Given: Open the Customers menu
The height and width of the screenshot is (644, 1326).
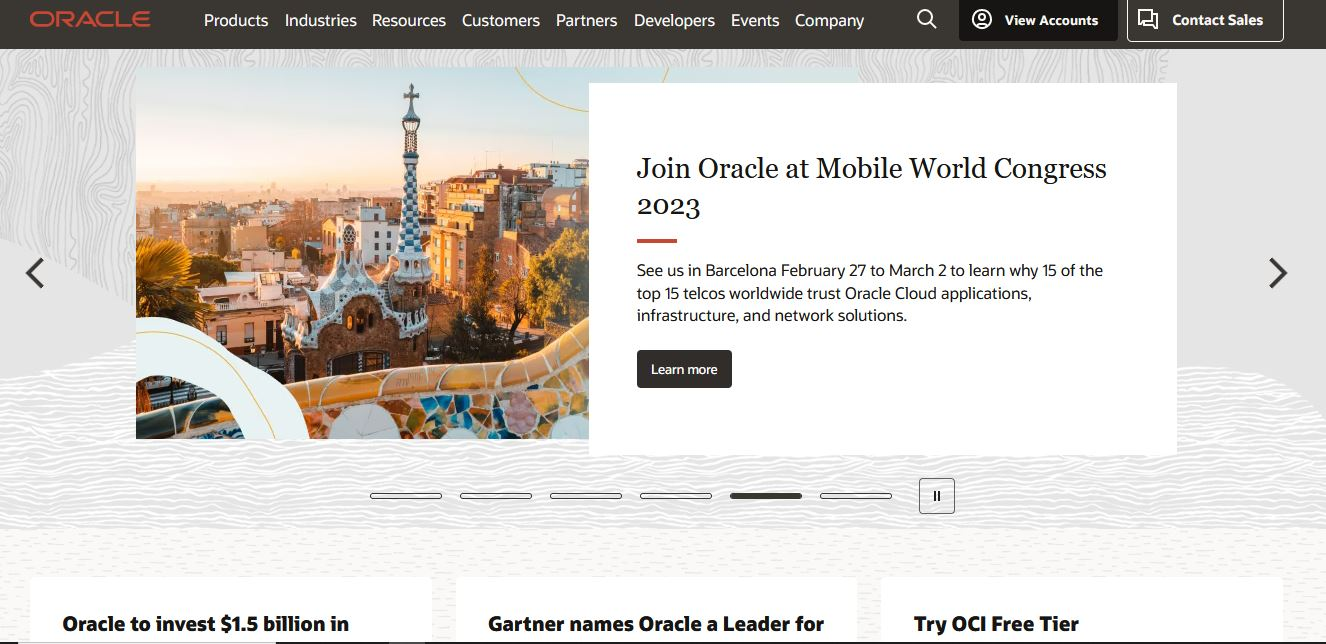Looking at the screenshot, I should pos(501,20).
